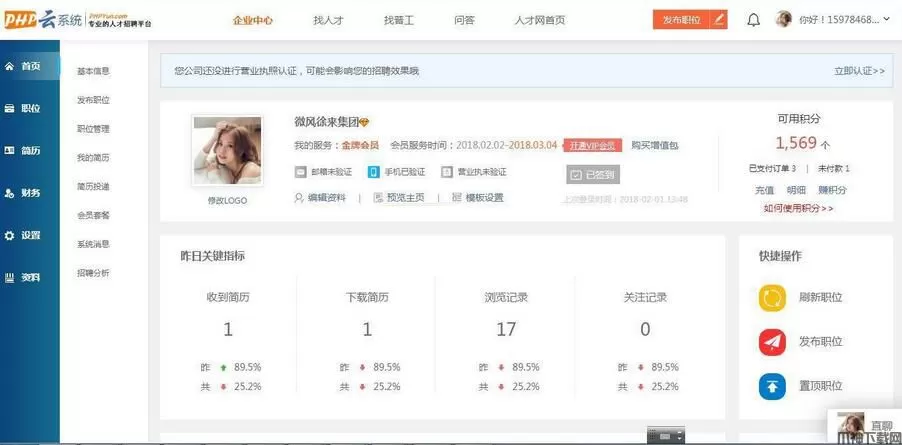Click the company logo photo
This screenshot has width=902, height=445.
227,151
